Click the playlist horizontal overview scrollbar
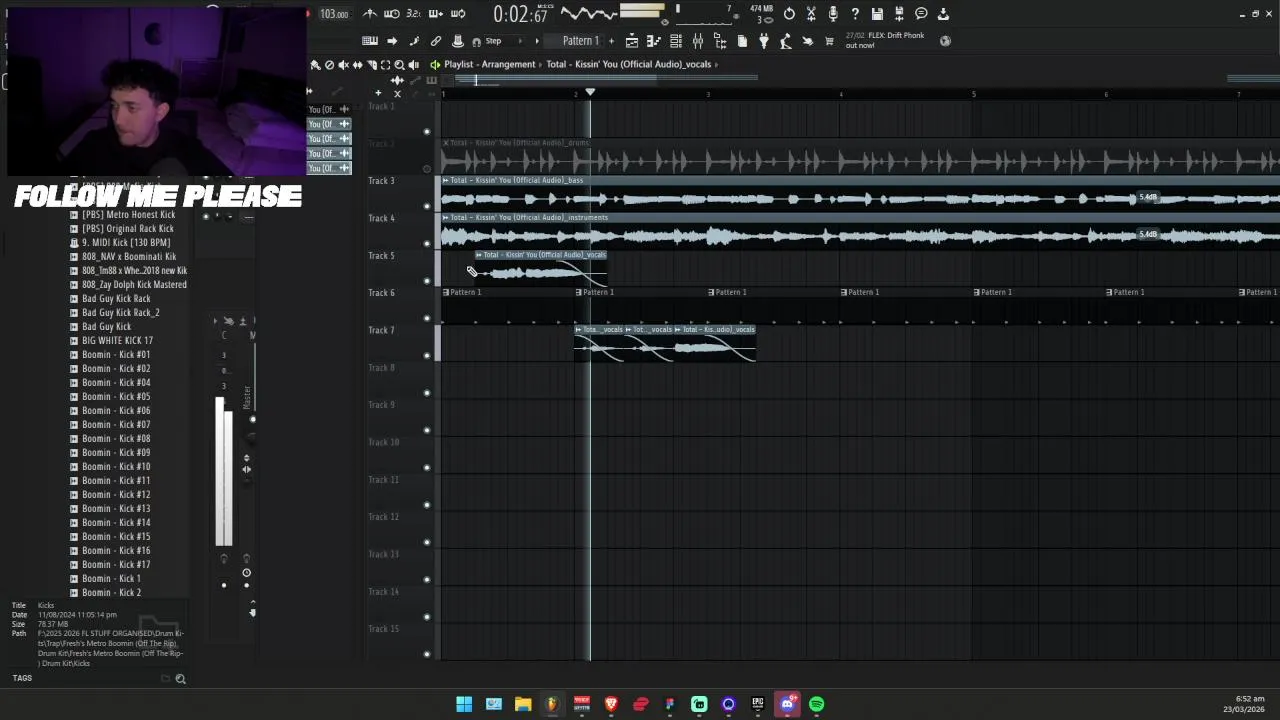 [x=860, y=80]
